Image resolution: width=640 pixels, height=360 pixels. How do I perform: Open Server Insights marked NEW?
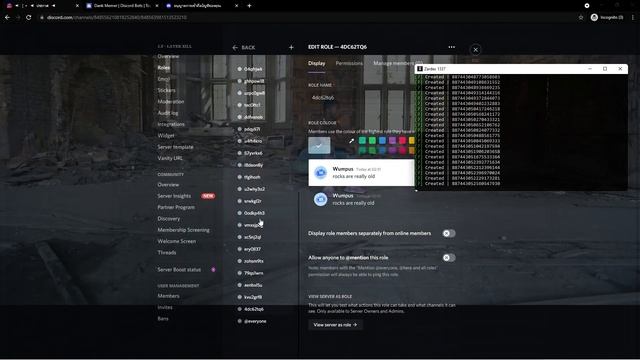(x=174, y=196)
